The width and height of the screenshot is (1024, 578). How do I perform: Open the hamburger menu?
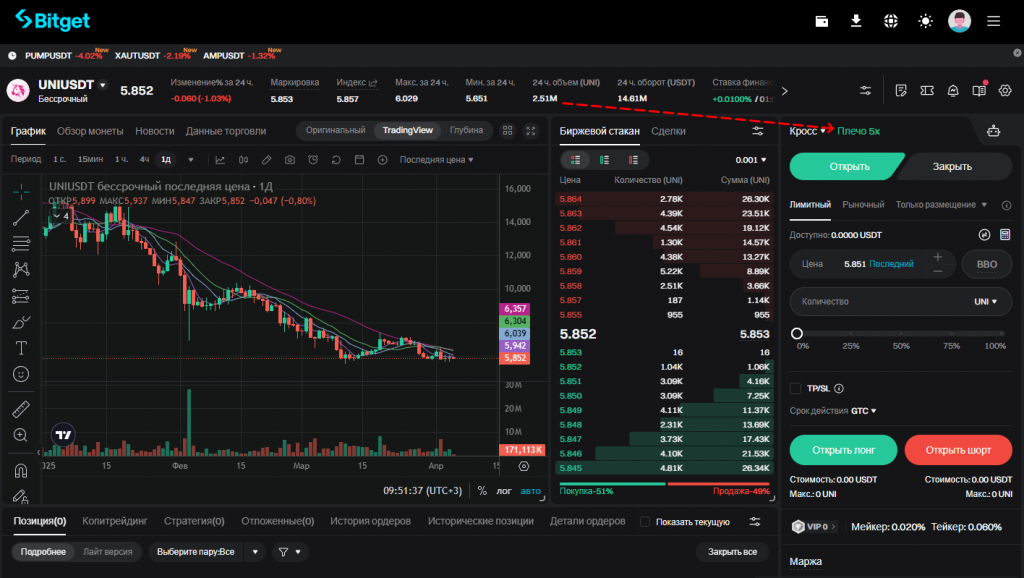pos(993,22)
